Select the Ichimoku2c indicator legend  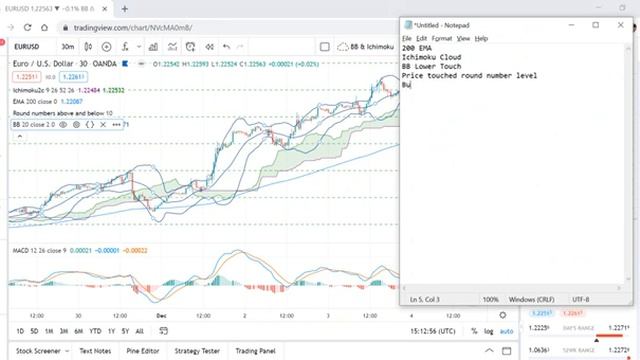[x=43, y=90]
